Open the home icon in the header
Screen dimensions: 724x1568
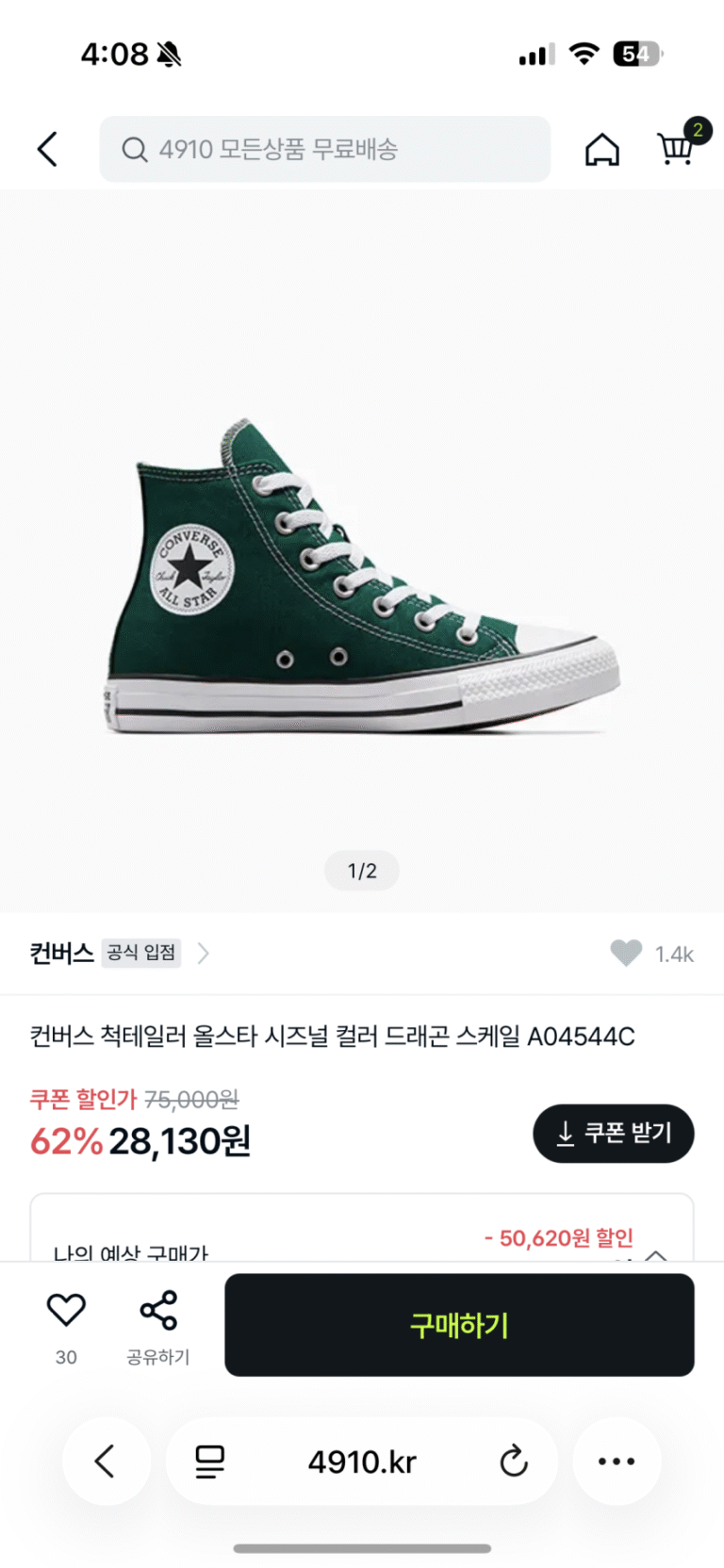[x=602, y=149]
